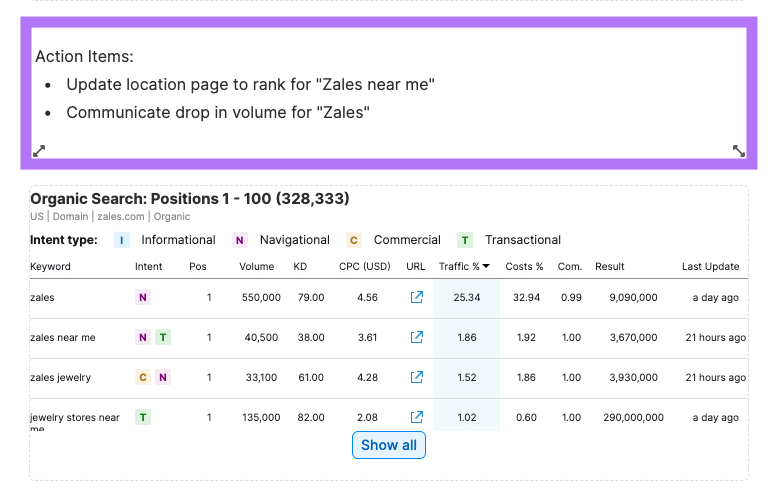Click the C intent badge for zales jewelry

pos(143,377)
